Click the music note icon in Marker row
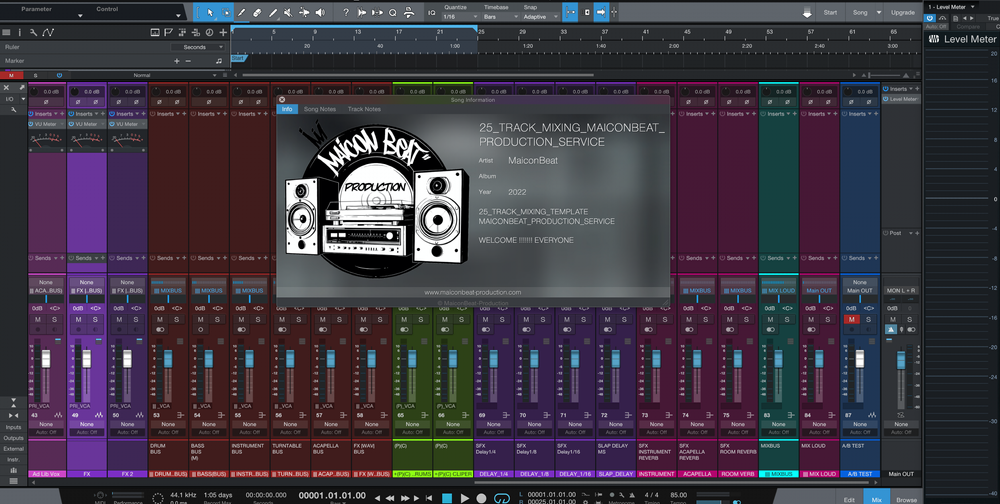Image resolution: width=1000 pixels, height=504 pixels. (x=219, y=61)
